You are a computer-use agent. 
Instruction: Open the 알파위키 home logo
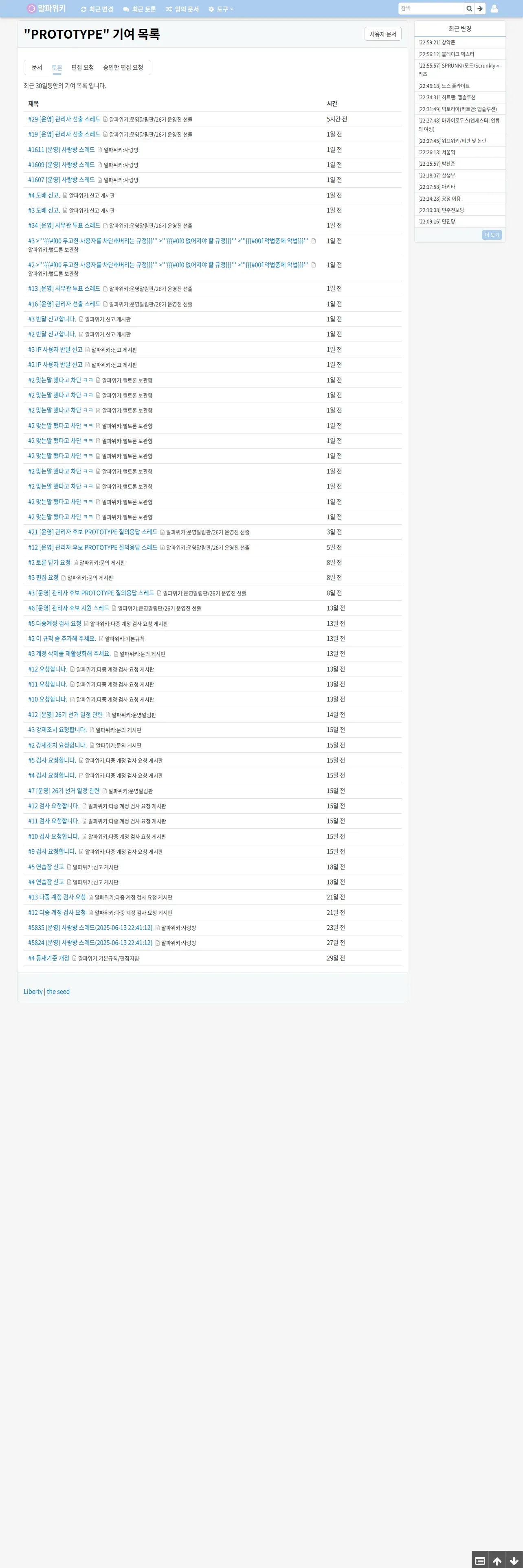coord(46,9)
